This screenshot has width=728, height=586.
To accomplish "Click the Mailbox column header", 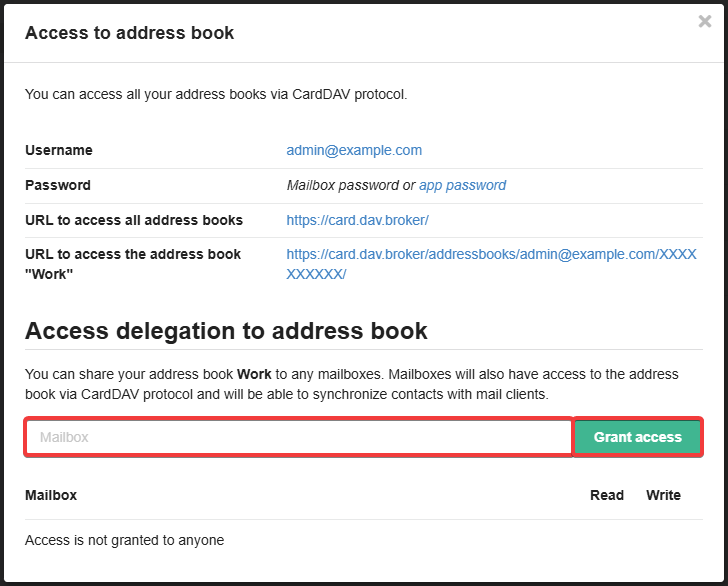I will pyautogui.click(x=51, y=495).
